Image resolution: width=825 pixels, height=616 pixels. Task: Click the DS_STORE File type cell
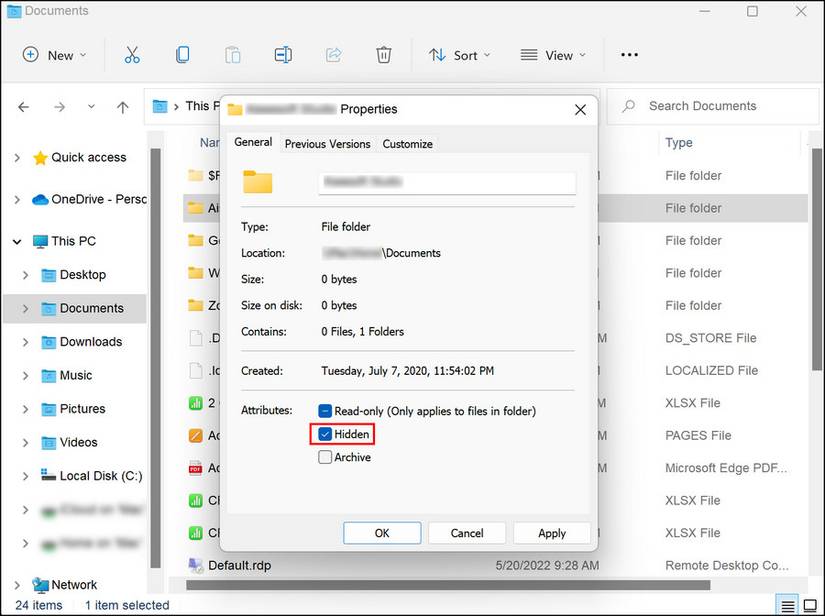click(711, 338)
